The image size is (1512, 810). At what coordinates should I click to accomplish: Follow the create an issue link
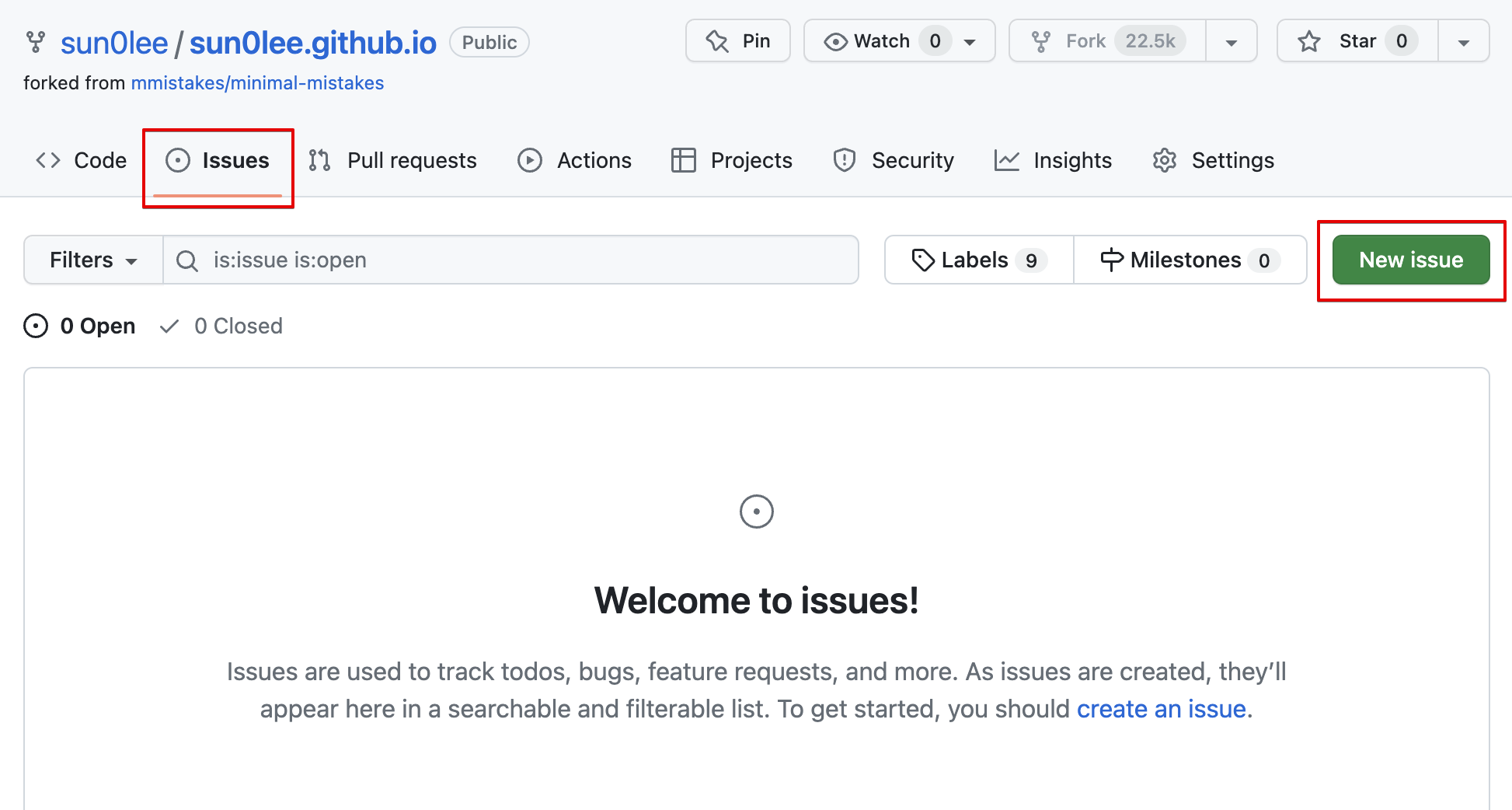[1162, 709]
